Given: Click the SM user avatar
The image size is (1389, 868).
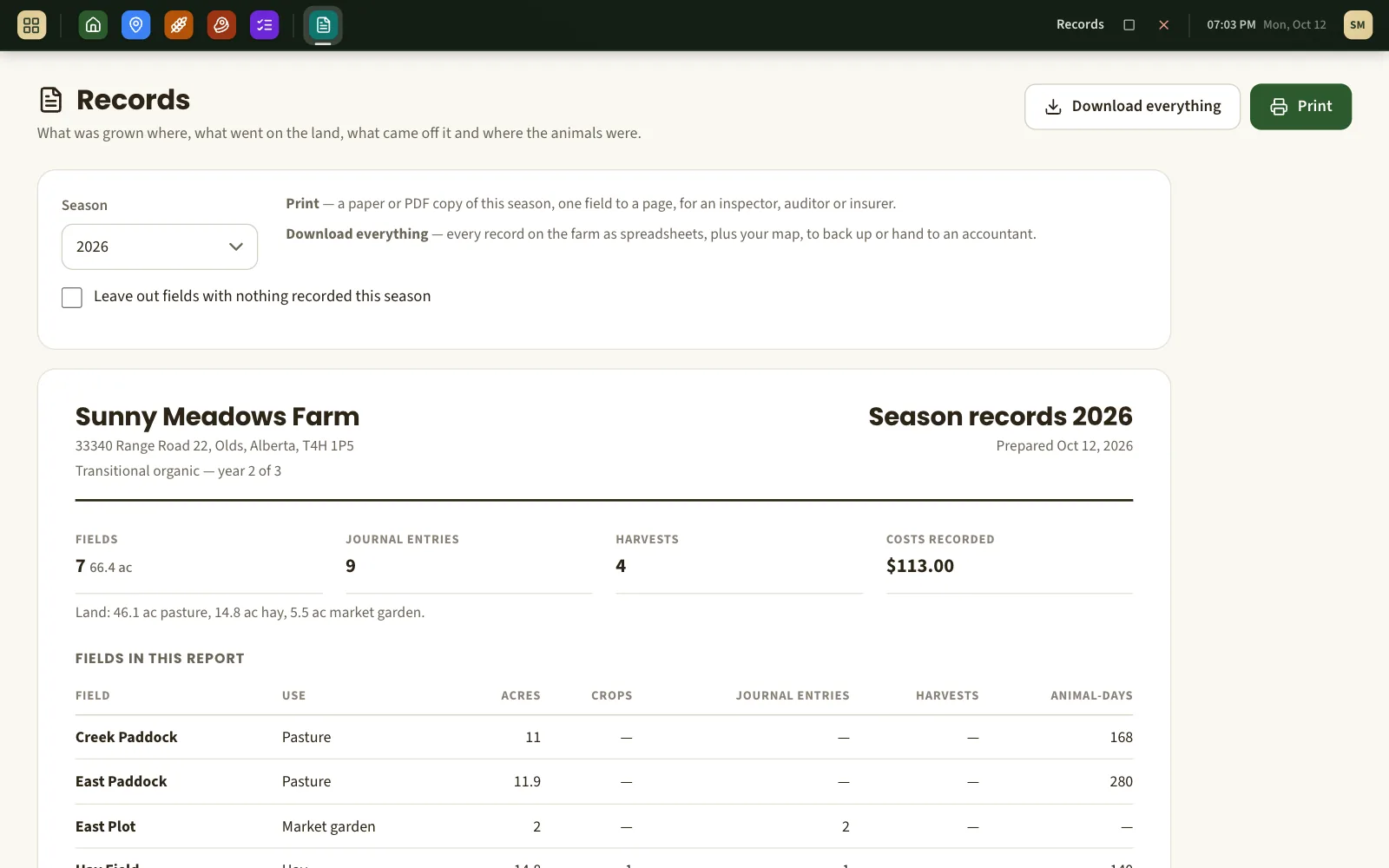Looking at the screenshot, I should (x=1358, y=25).
